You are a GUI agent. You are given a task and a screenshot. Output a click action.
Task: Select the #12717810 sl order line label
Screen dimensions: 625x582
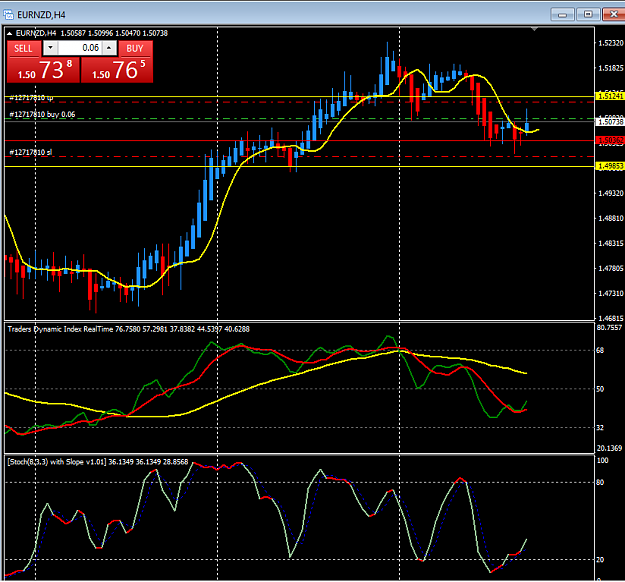tap(31, 152)
